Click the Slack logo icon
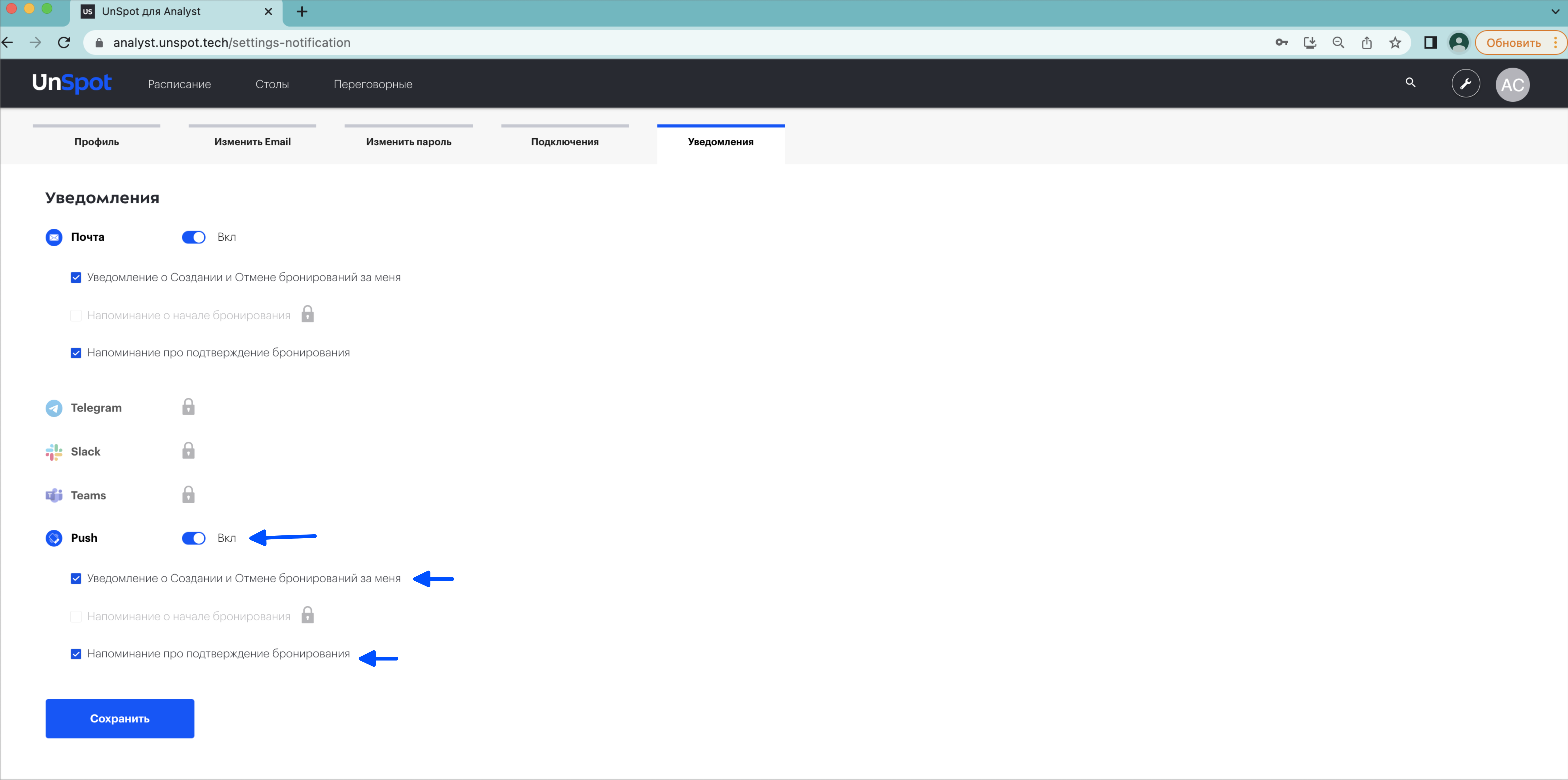Image resolution: width=1568 pixels, height=780 pixels. click(x=54, y=452)
